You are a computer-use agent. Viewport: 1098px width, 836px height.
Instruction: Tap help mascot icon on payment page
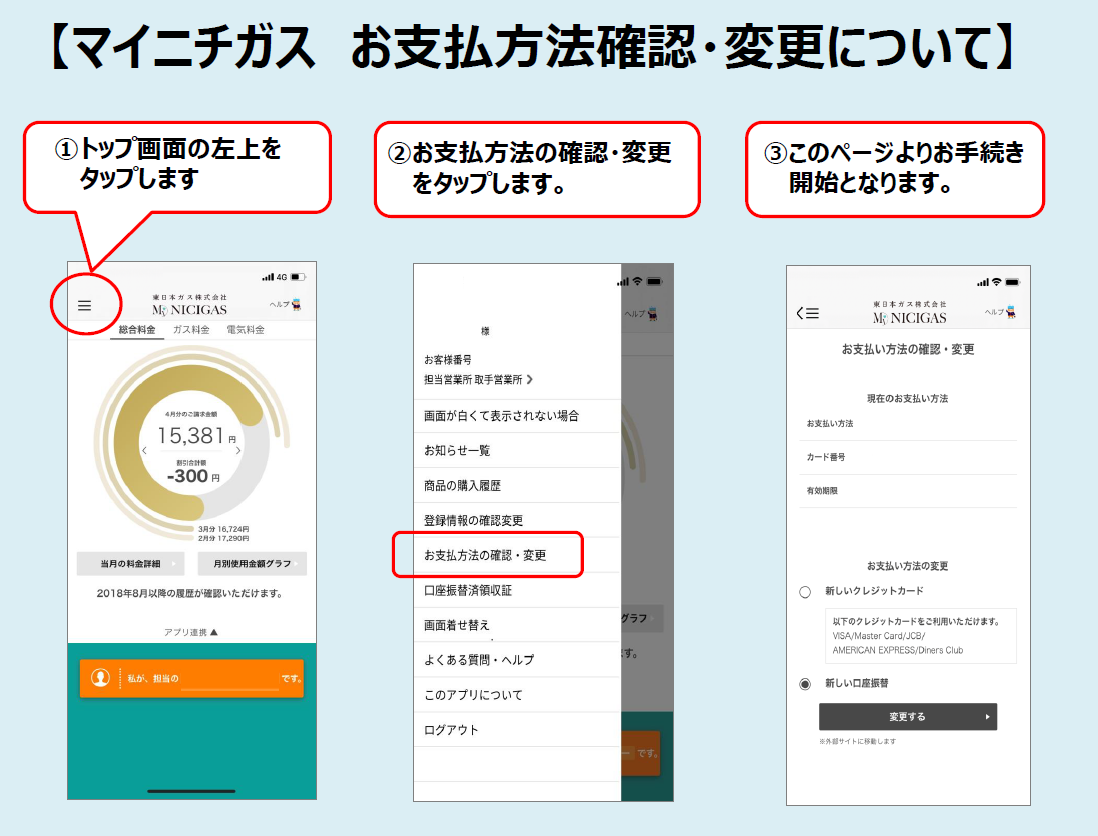(1010, 312)
